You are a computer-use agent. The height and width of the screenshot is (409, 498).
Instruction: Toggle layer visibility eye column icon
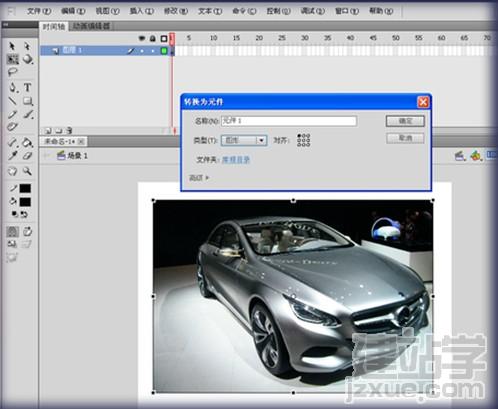[x=142, y=38]
